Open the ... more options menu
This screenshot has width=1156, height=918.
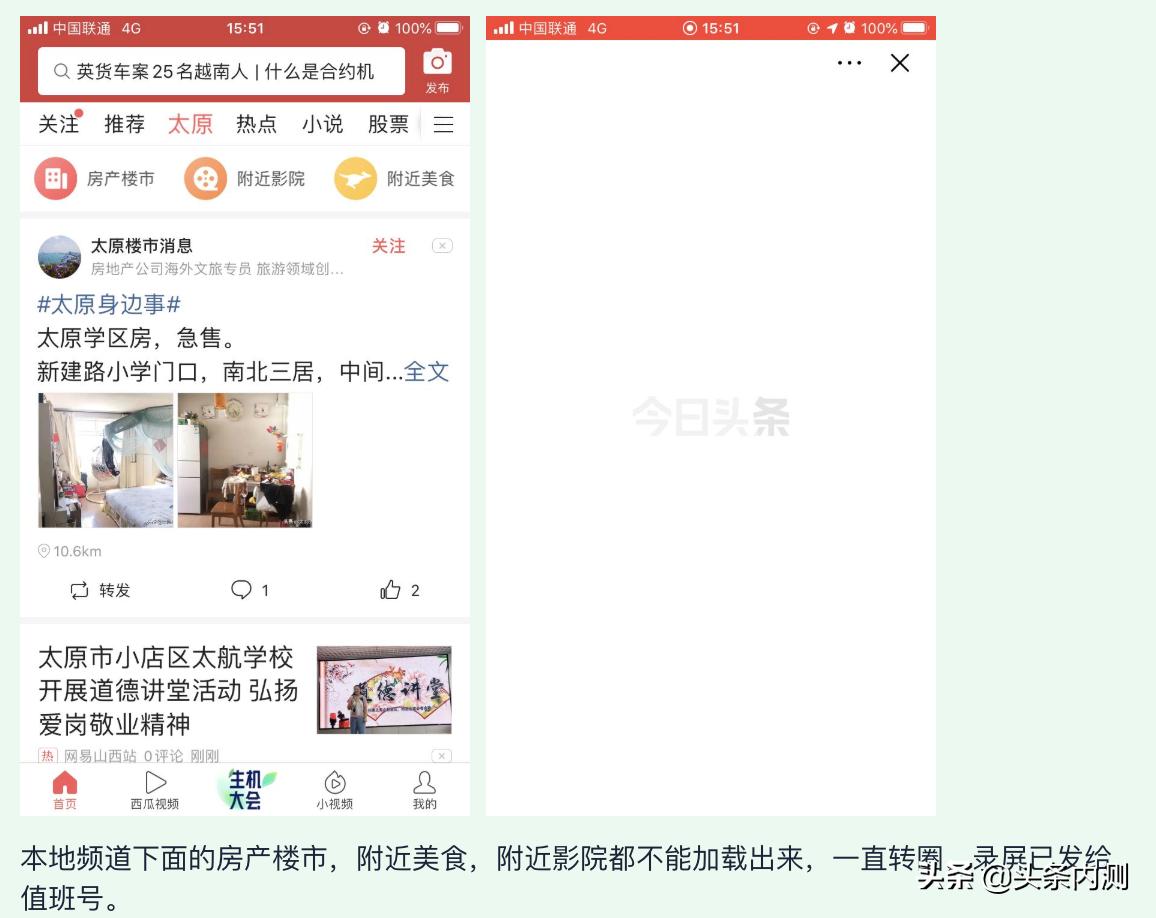pyautogui.click(x=849, y=63)
